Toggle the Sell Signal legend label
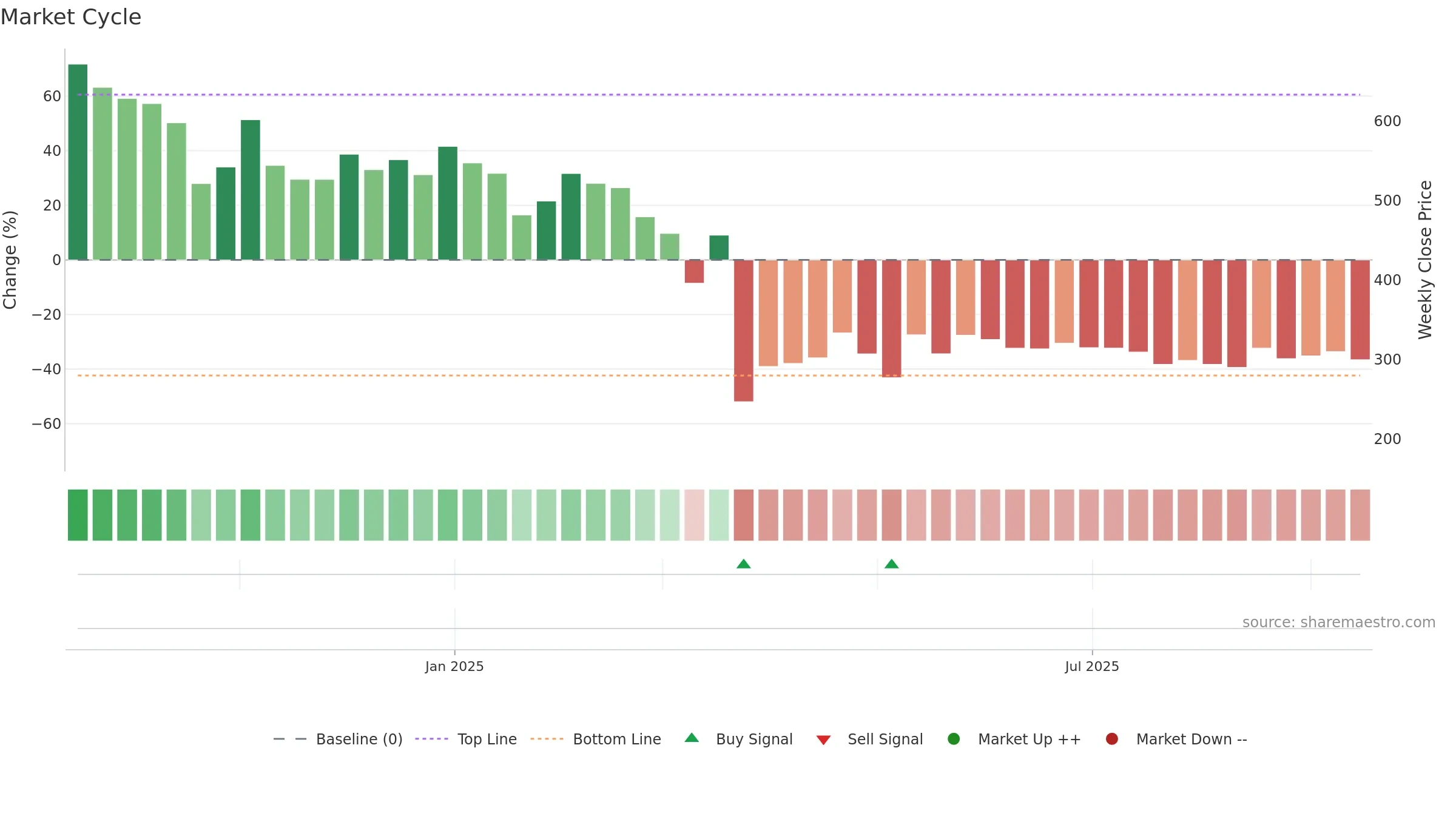 coord(885,740)
